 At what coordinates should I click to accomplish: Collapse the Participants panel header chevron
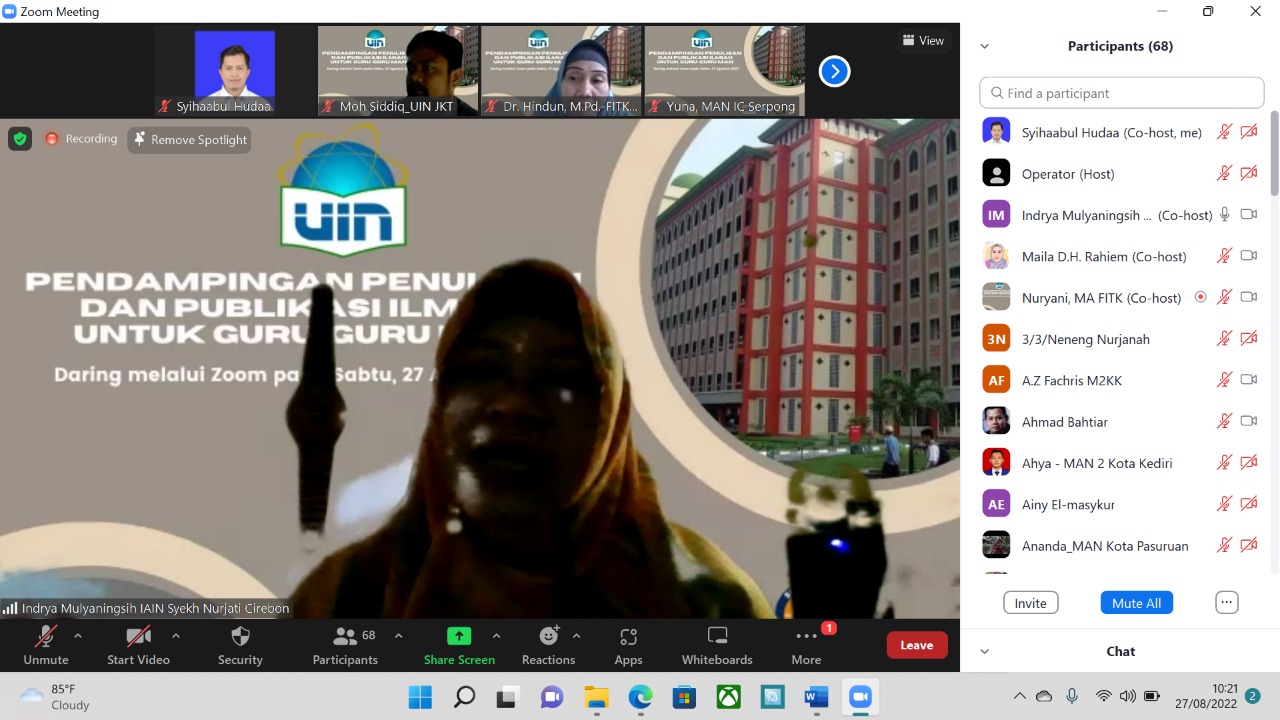coord(984,46)
